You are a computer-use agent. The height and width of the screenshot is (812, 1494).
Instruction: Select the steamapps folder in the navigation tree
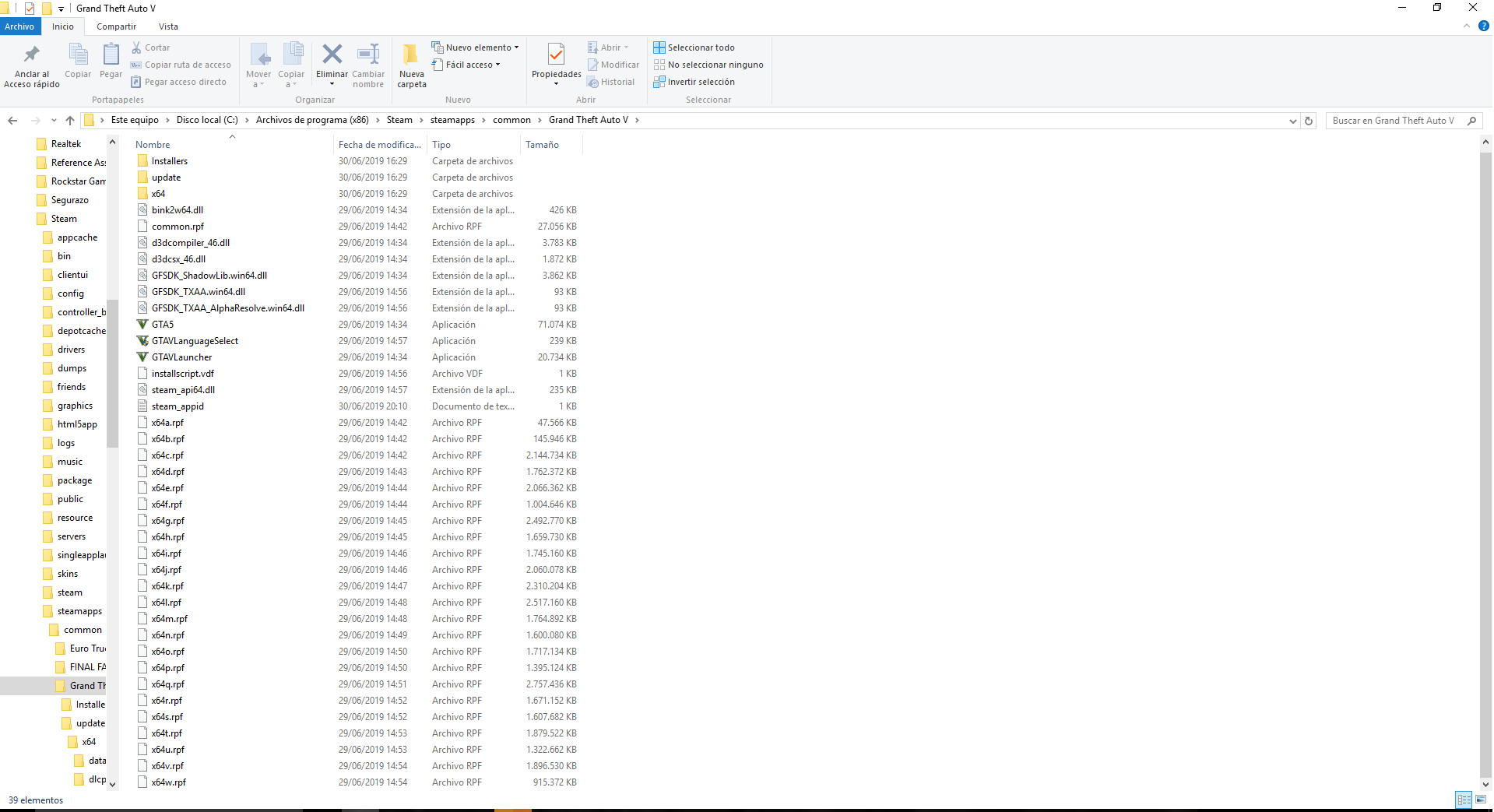coord(73,611)
